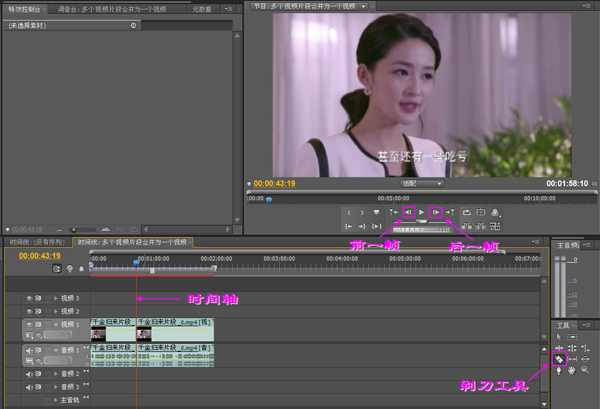
Task: Click the Program monitor shuttle slider
Action: click(x=421, y=221)
